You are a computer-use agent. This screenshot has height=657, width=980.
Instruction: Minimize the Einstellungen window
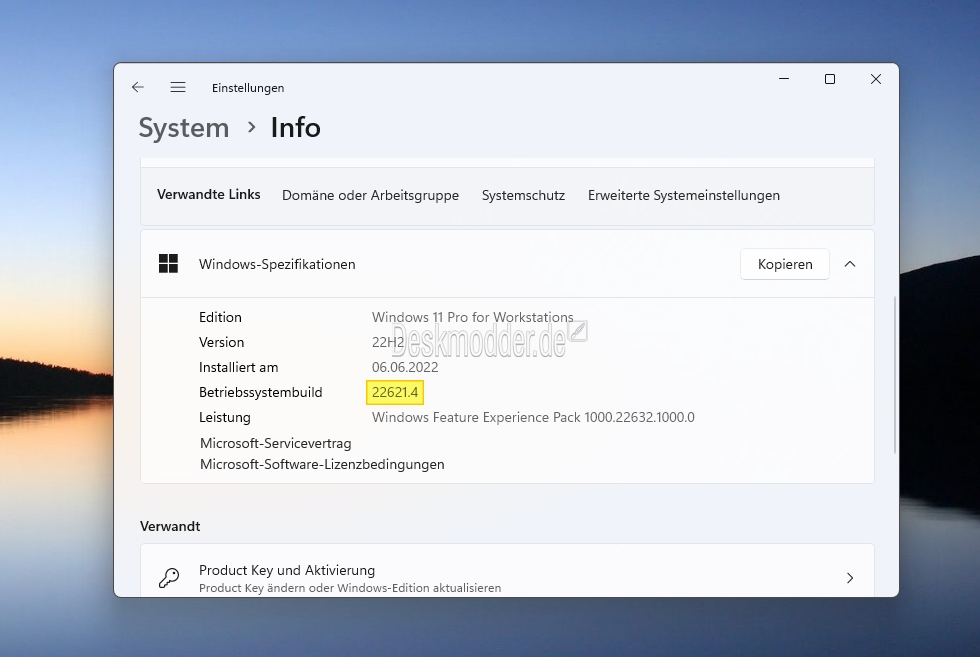point(784,79)
